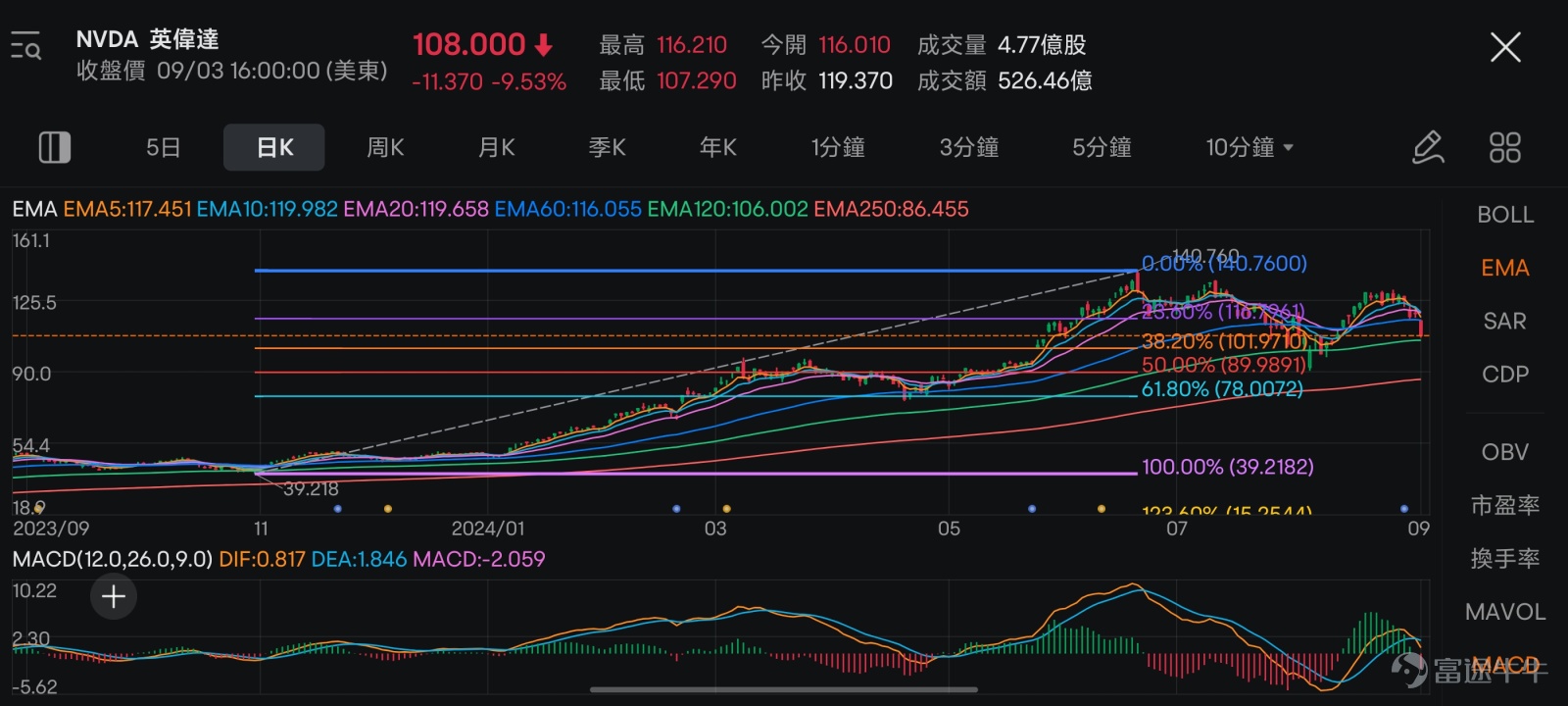Select the 換手率 sub-indicator
This screenshot has height=706, width=1568.
tap(1505, 558)
